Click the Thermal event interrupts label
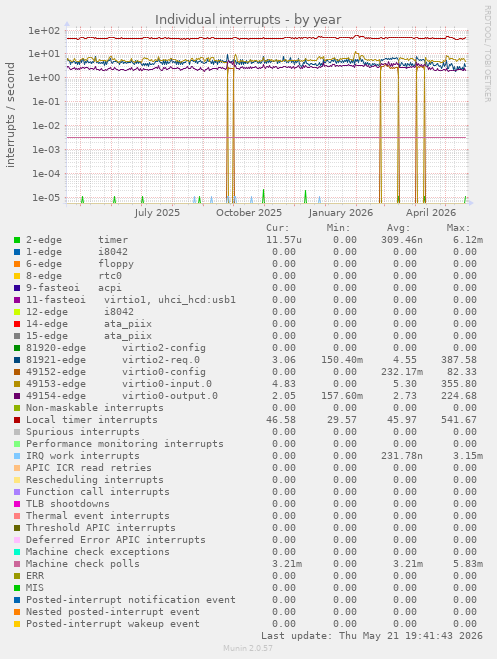Screen dimensions: 497x659 tap(98, 516)
